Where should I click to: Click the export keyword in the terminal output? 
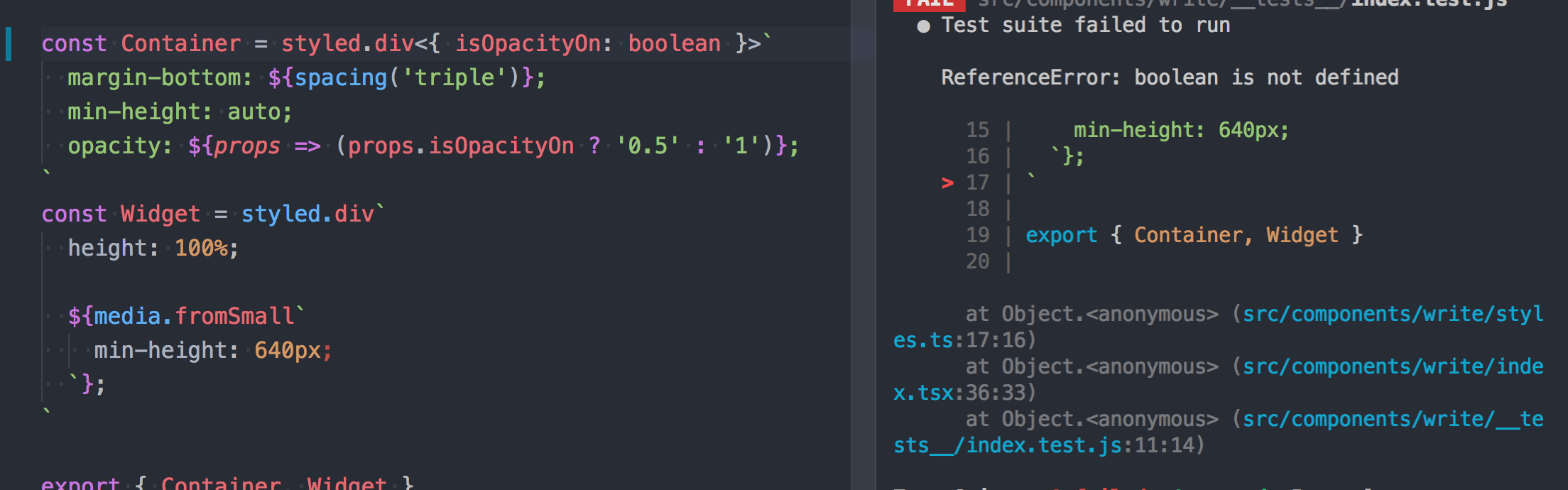[x=1061, y=236]
